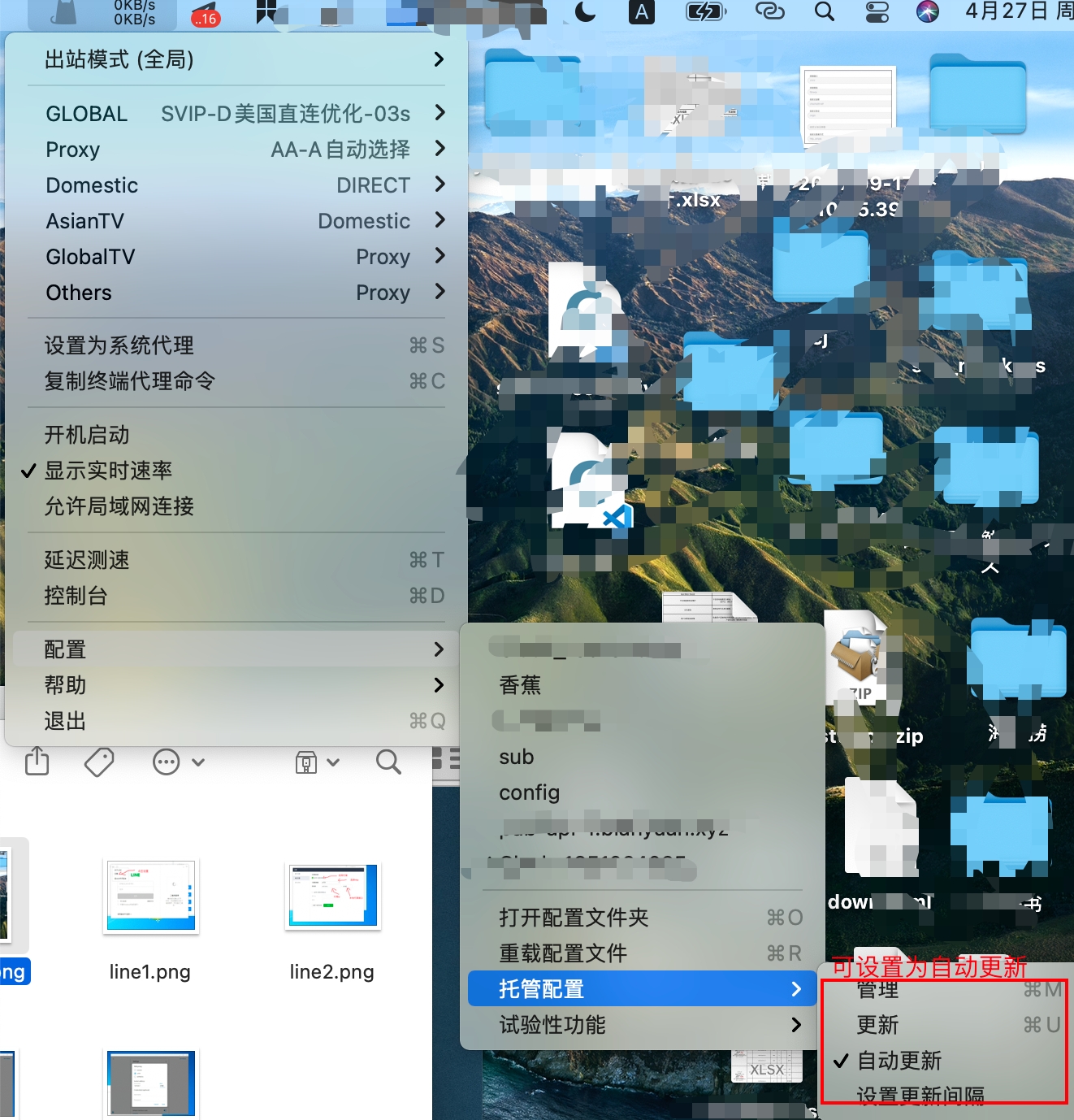
Task: Click the magnifier search icon in Finder toolbar
Action: pos(388,762)
